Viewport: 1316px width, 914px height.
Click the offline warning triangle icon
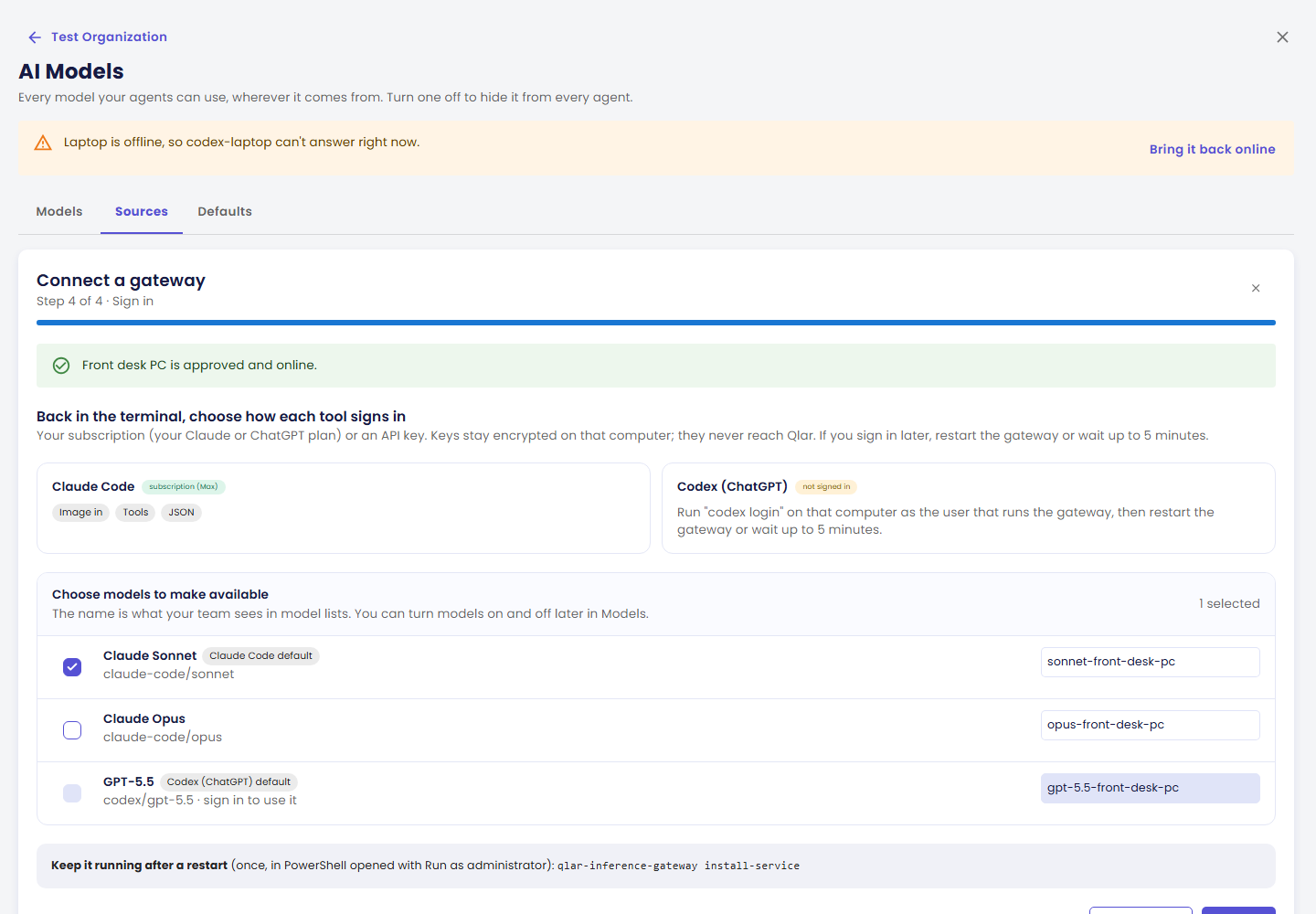pos(43,143)
